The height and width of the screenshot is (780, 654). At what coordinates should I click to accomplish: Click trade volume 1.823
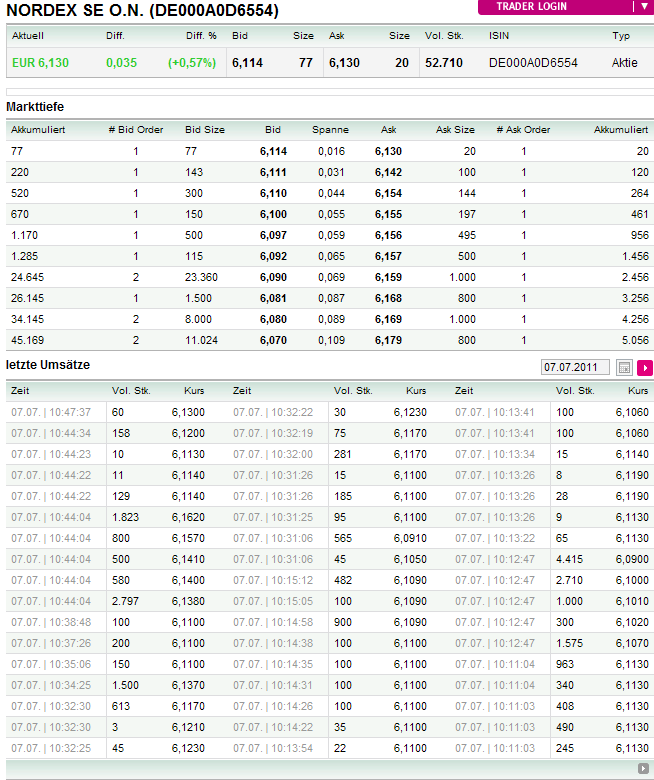coord(125,517)
